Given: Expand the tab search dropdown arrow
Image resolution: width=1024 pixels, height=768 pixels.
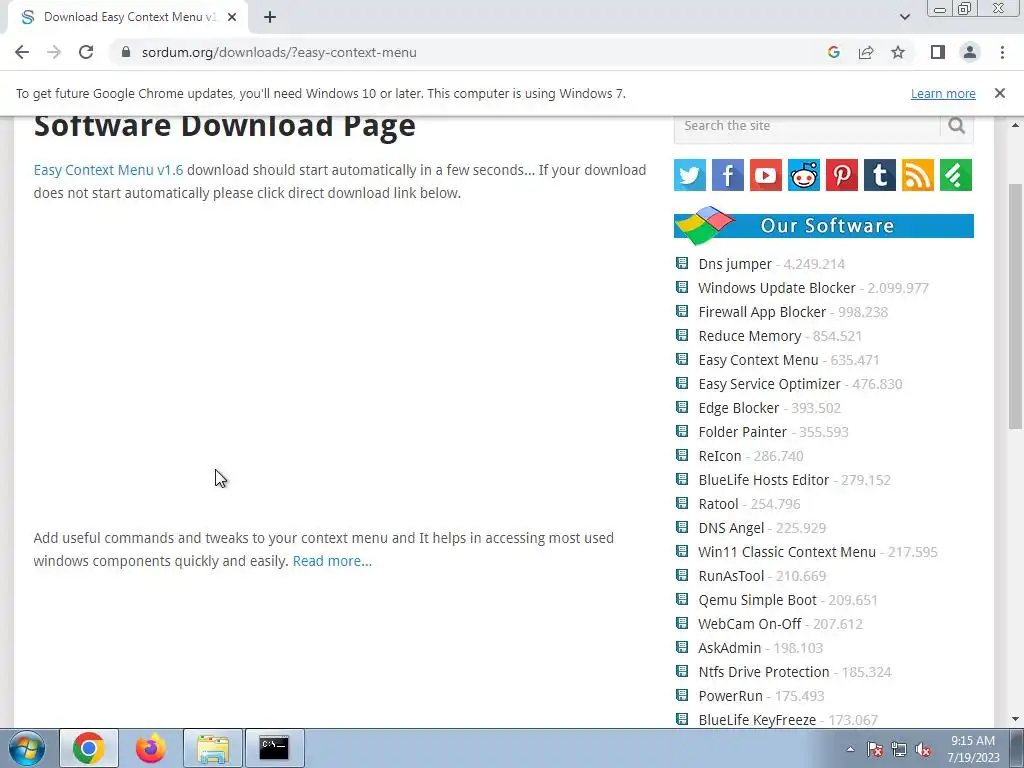Looking at the screenshot, I should (x=904, y=17).
